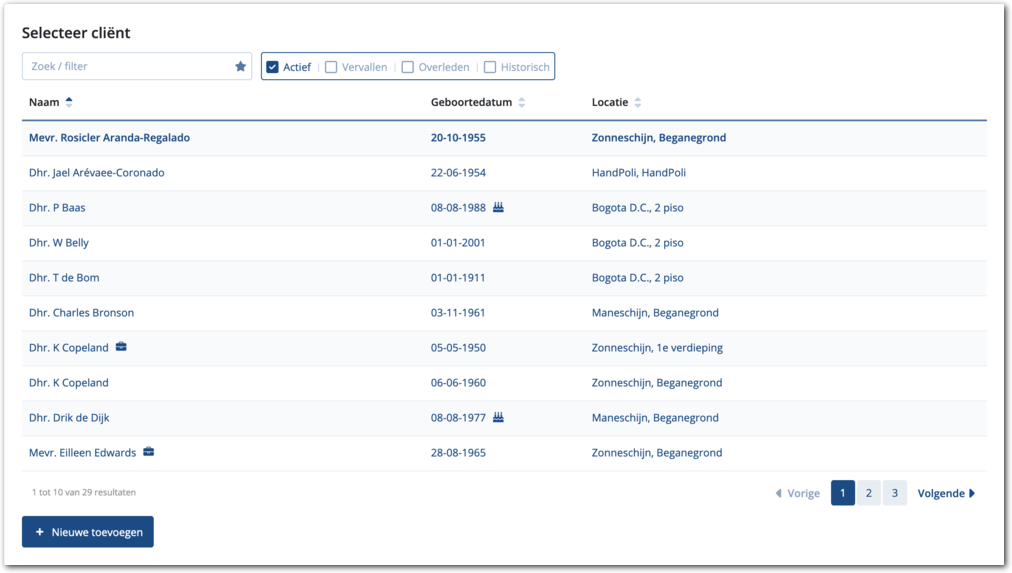The image size is (1012, 573).
Task: Click the star favorite icon in search field
Action: [x=240, y=67]
